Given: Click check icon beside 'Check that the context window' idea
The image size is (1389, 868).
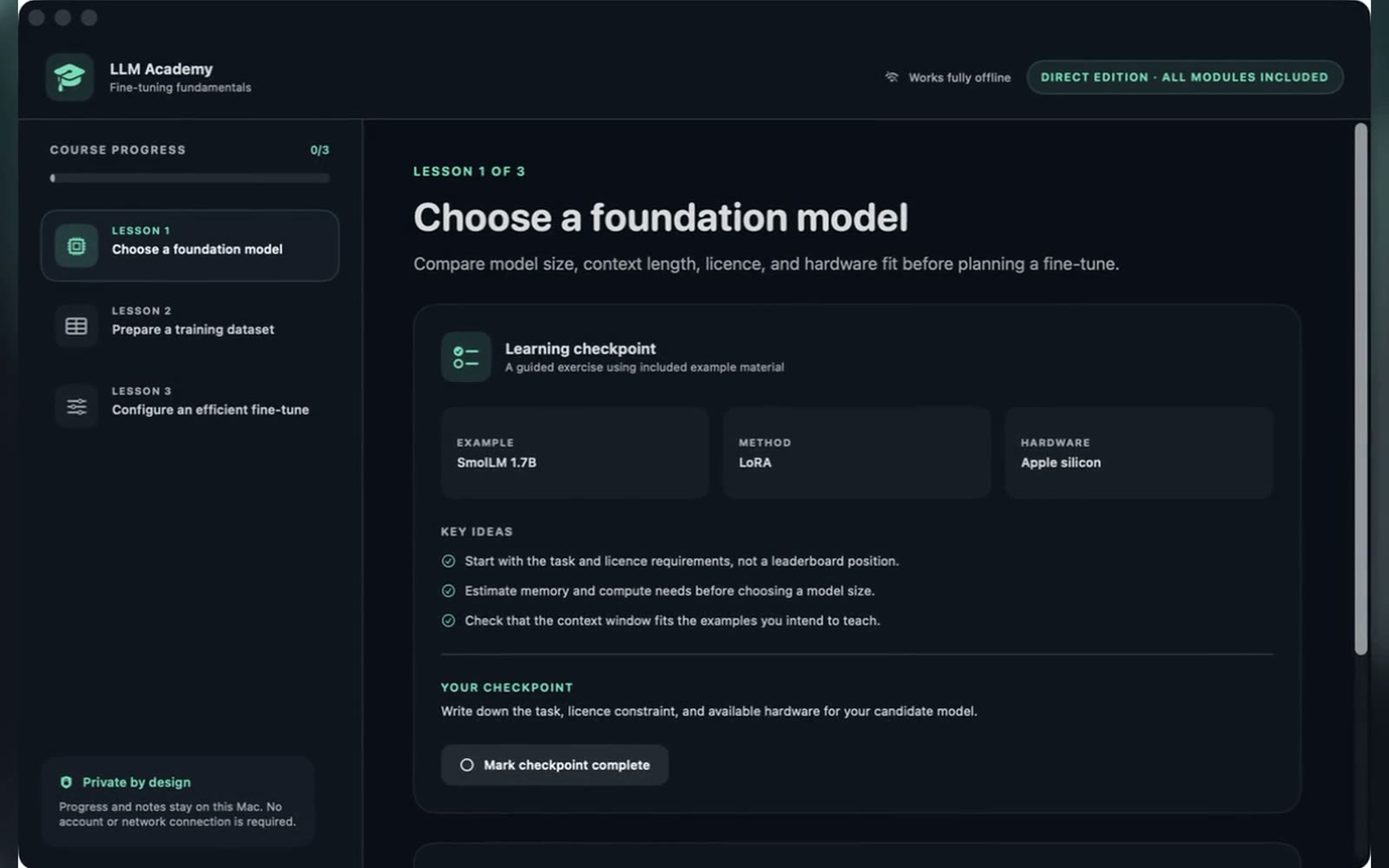Looking at the screenshot, I should click(x=448, y=621).
